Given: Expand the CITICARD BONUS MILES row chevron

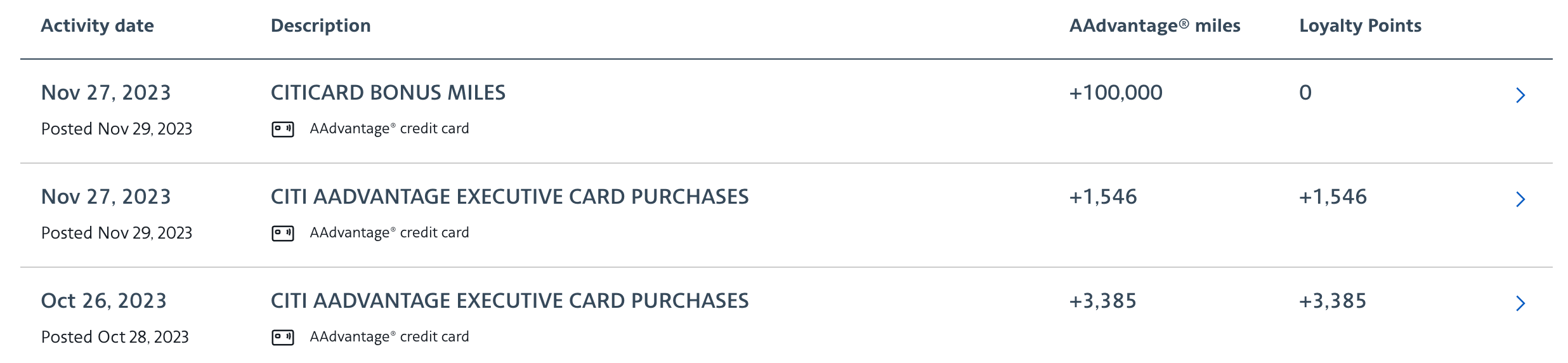Looking at the screenshot, I should tap(1520, 95).
